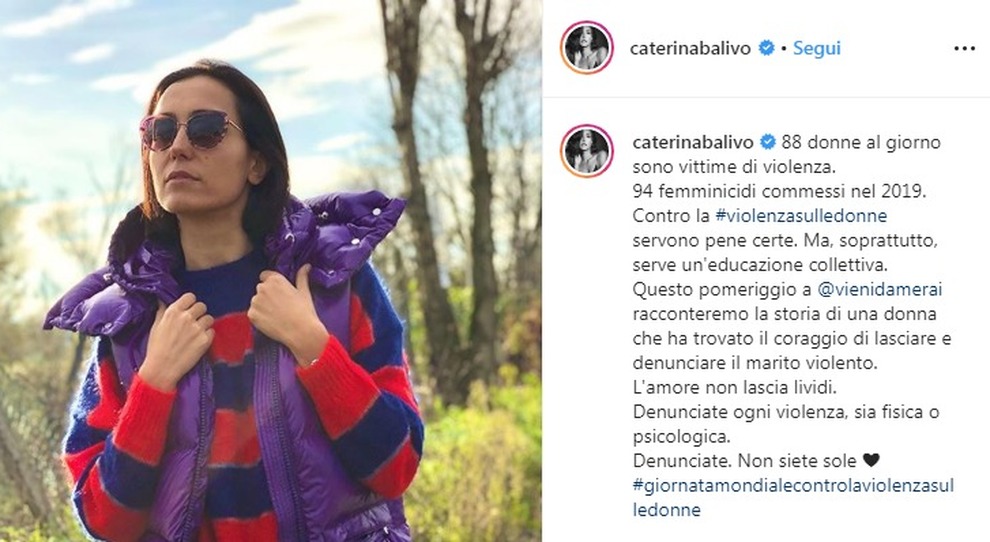The image size is (990, 542).
Task: Click the sunglasses in the photo
Action: pos(191,129)
